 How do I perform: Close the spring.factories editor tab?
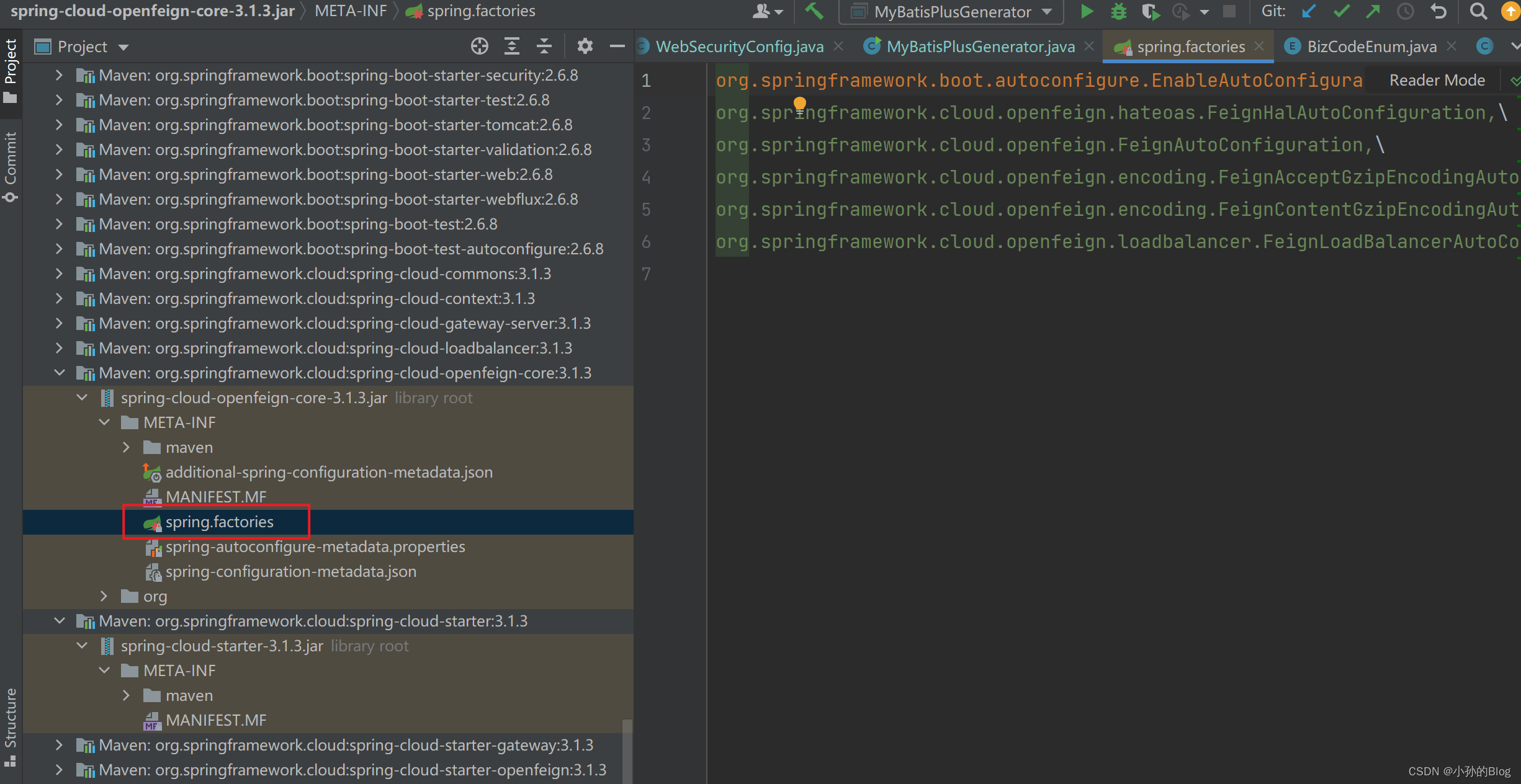(1259, 46)
